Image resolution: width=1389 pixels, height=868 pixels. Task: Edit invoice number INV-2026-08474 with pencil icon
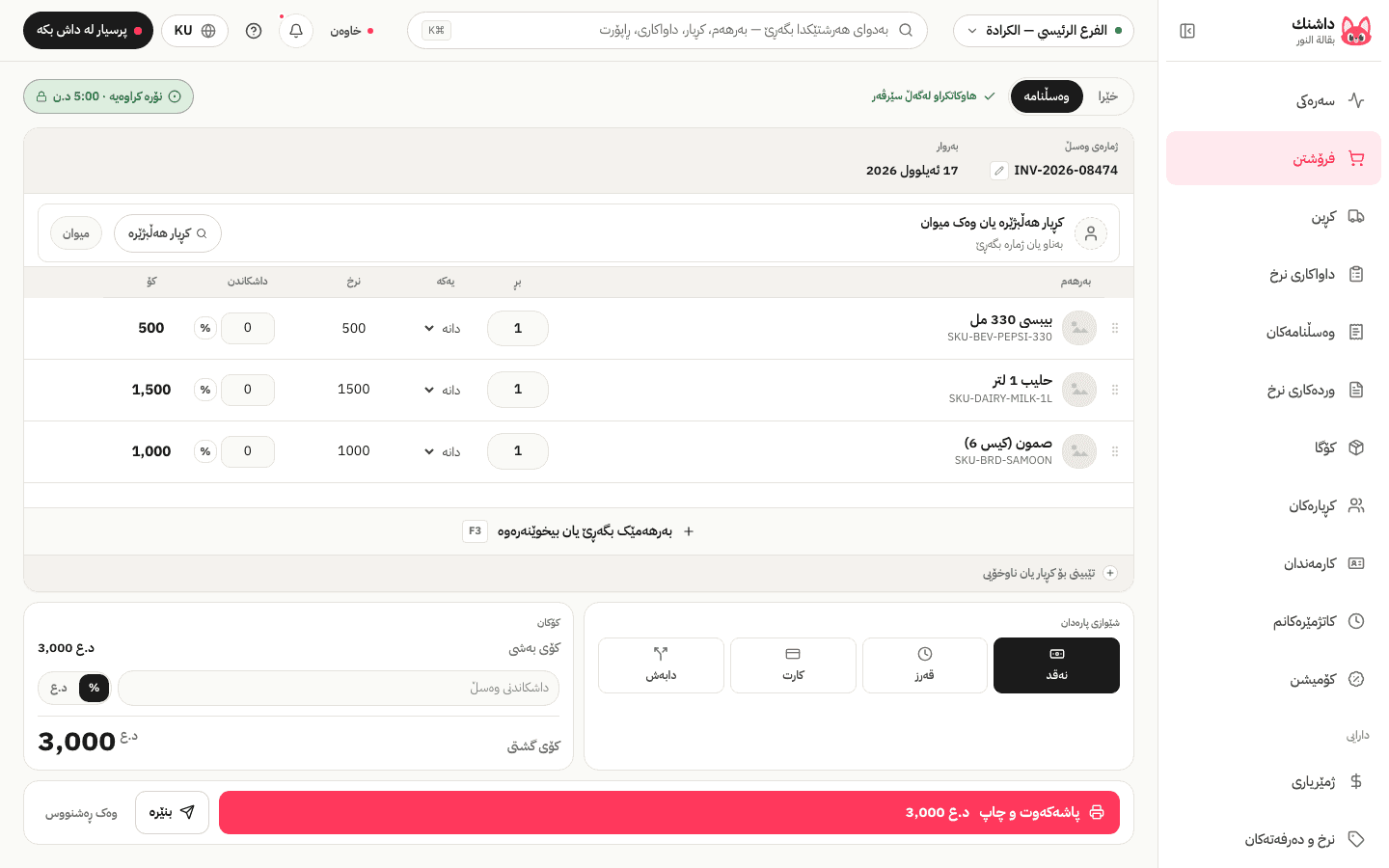tap(999, 171)
